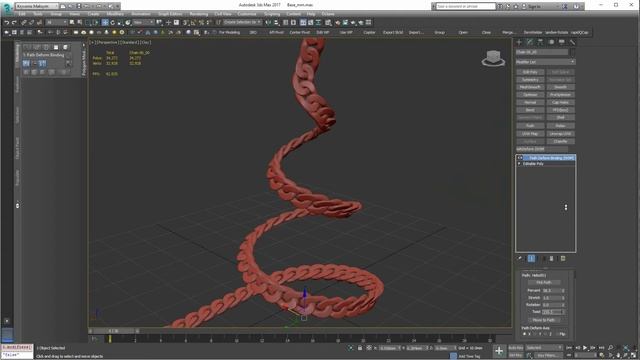640x360 pixels.
Task: Click the Center Pivot macro button
Action: [x=300, y=32]
